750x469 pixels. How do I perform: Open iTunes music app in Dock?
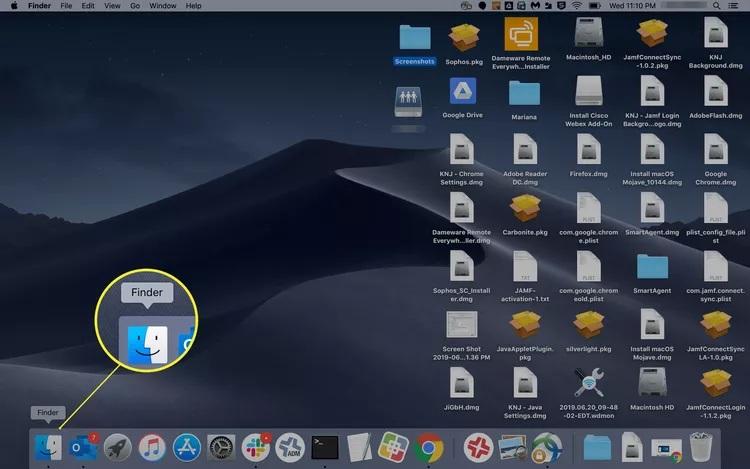(x=152, y=446)
